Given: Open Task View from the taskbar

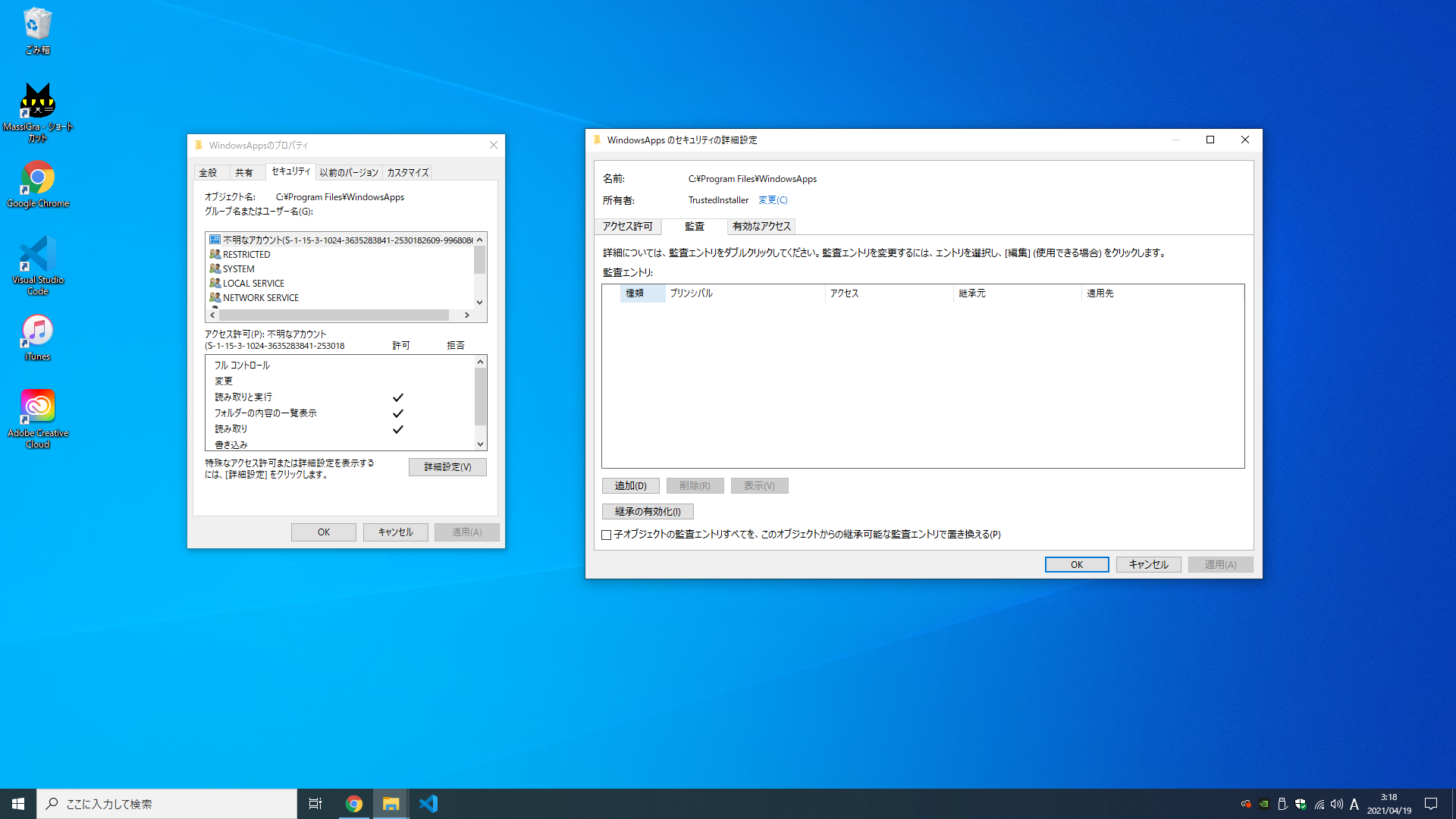Looking at the screenshot, I should [315, 804].
